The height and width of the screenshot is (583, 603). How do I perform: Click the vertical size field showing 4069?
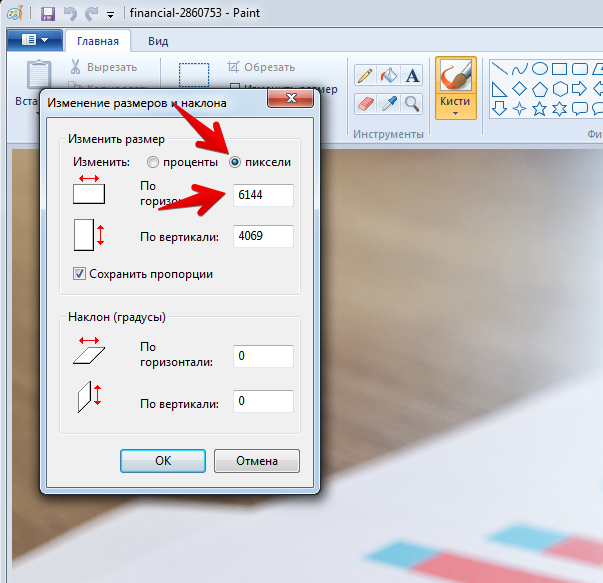[263, 236]
